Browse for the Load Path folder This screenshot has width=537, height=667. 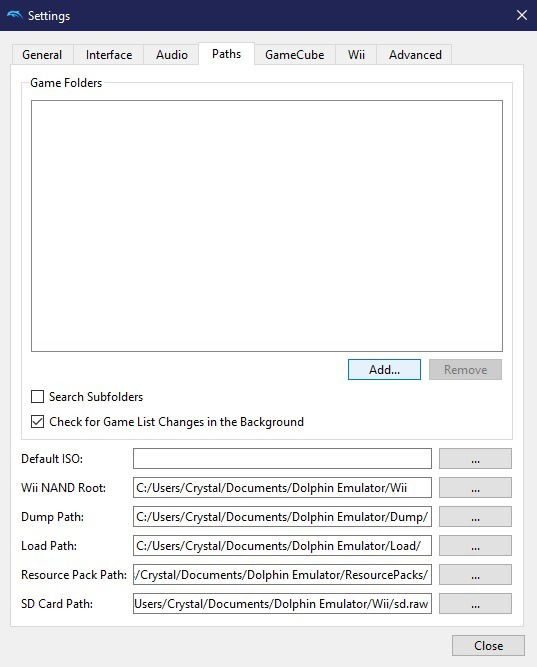pyautogui.click(x=475, y=545)
